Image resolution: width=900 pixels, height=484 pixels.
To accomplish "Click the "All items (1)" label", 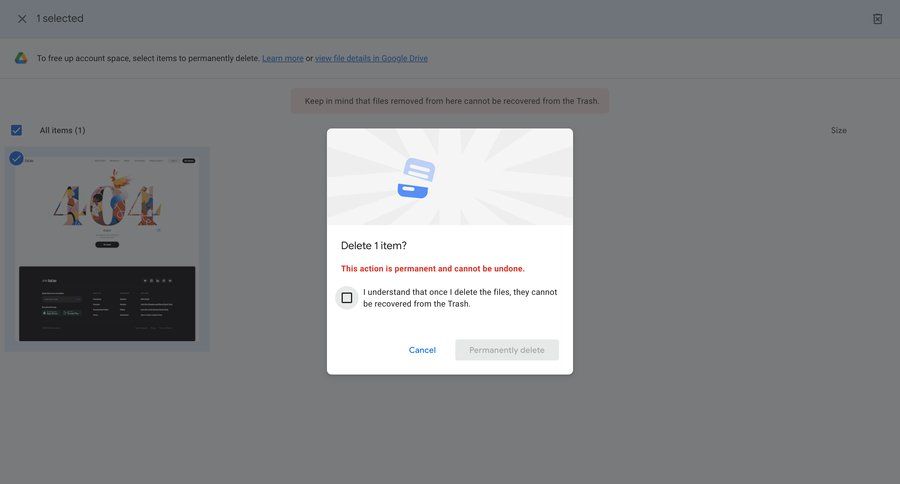I will coord(62,131).
